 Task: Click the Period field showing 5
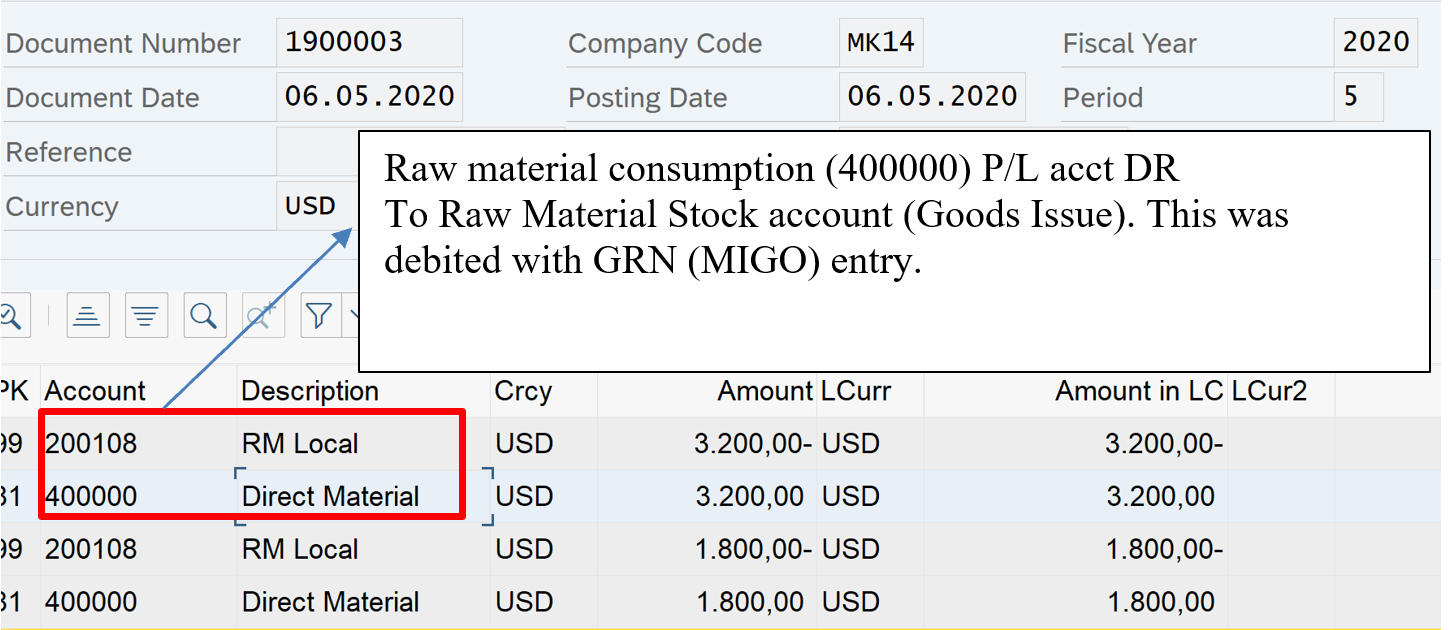click(x=1358, y=97)
